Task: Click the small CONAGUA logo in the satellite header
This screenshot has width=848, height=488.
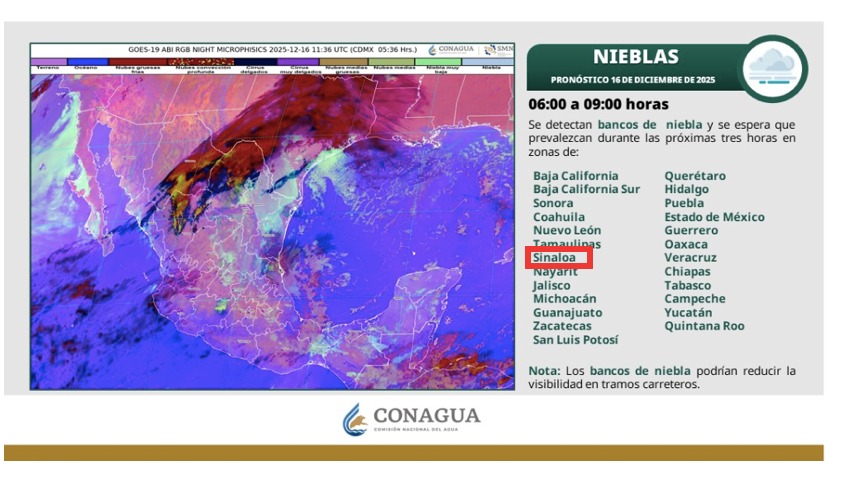Action: pos(451,50)
